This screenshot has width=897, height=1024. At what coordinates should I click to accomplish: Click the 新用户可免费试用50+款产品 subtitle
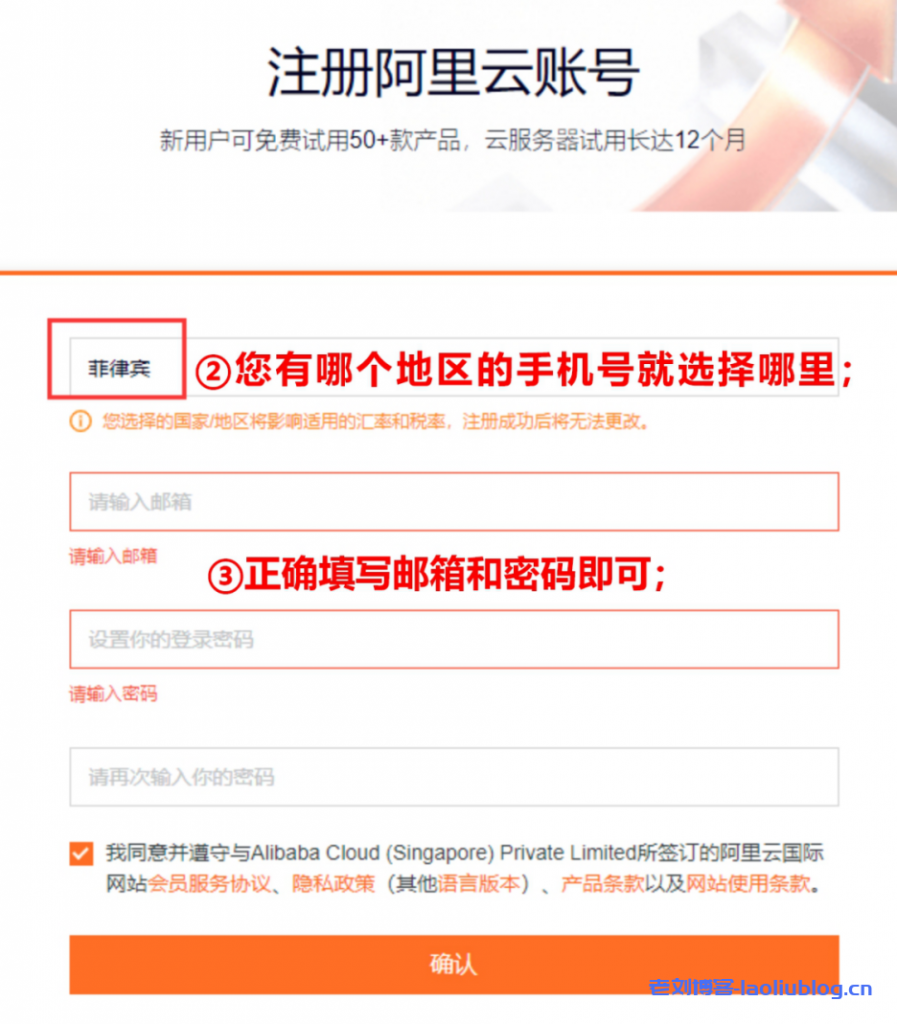(x=311, y=140)
